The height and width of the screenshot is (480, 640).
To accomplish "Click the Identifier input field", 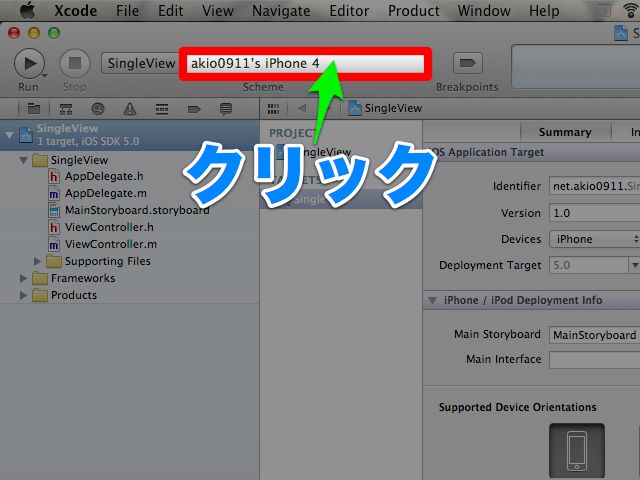I will pyautogui.click(x=594, y=187).
